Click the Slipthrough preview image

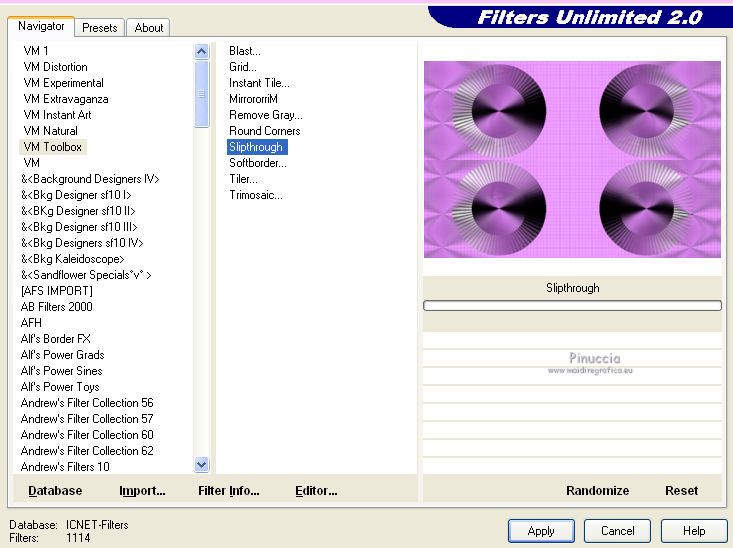[x=572, y=159]
